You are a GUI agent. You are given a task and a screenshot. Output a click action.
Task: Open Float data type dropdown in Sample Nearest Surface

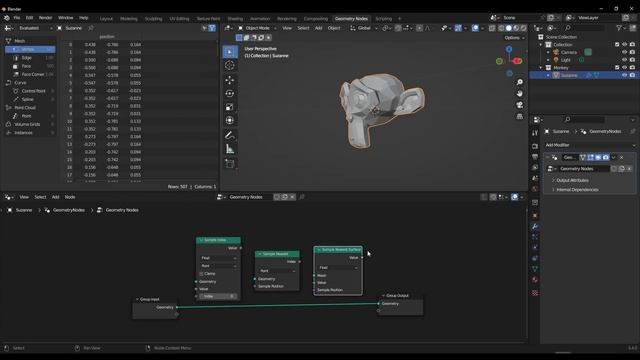pos(338,268)
